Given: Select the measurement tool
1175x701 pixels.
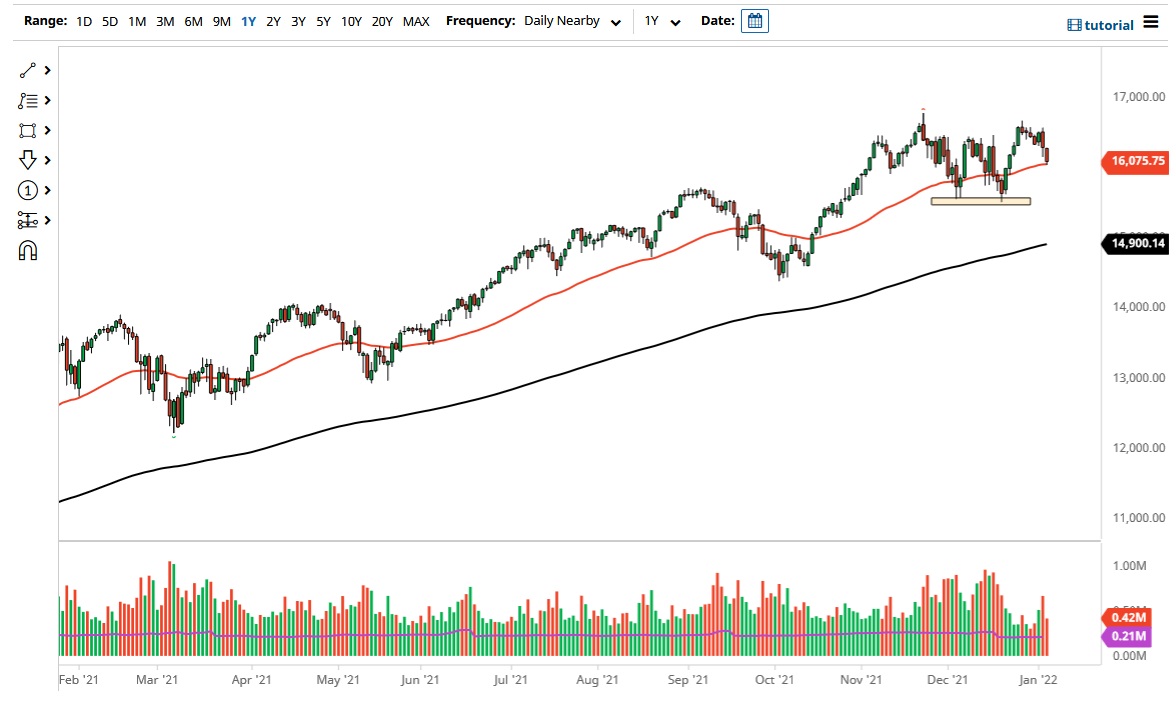Looking at the screenshot, I should pos(27,220).
